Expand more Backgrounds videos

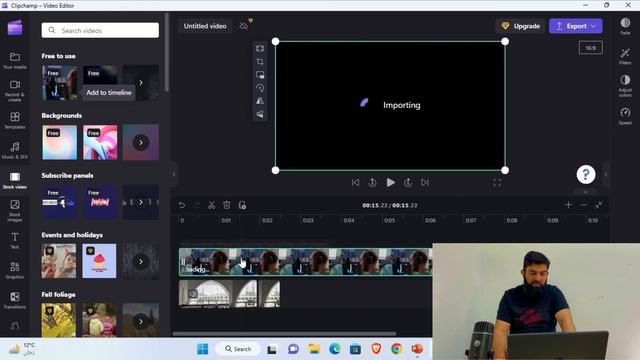pos(141,142)
